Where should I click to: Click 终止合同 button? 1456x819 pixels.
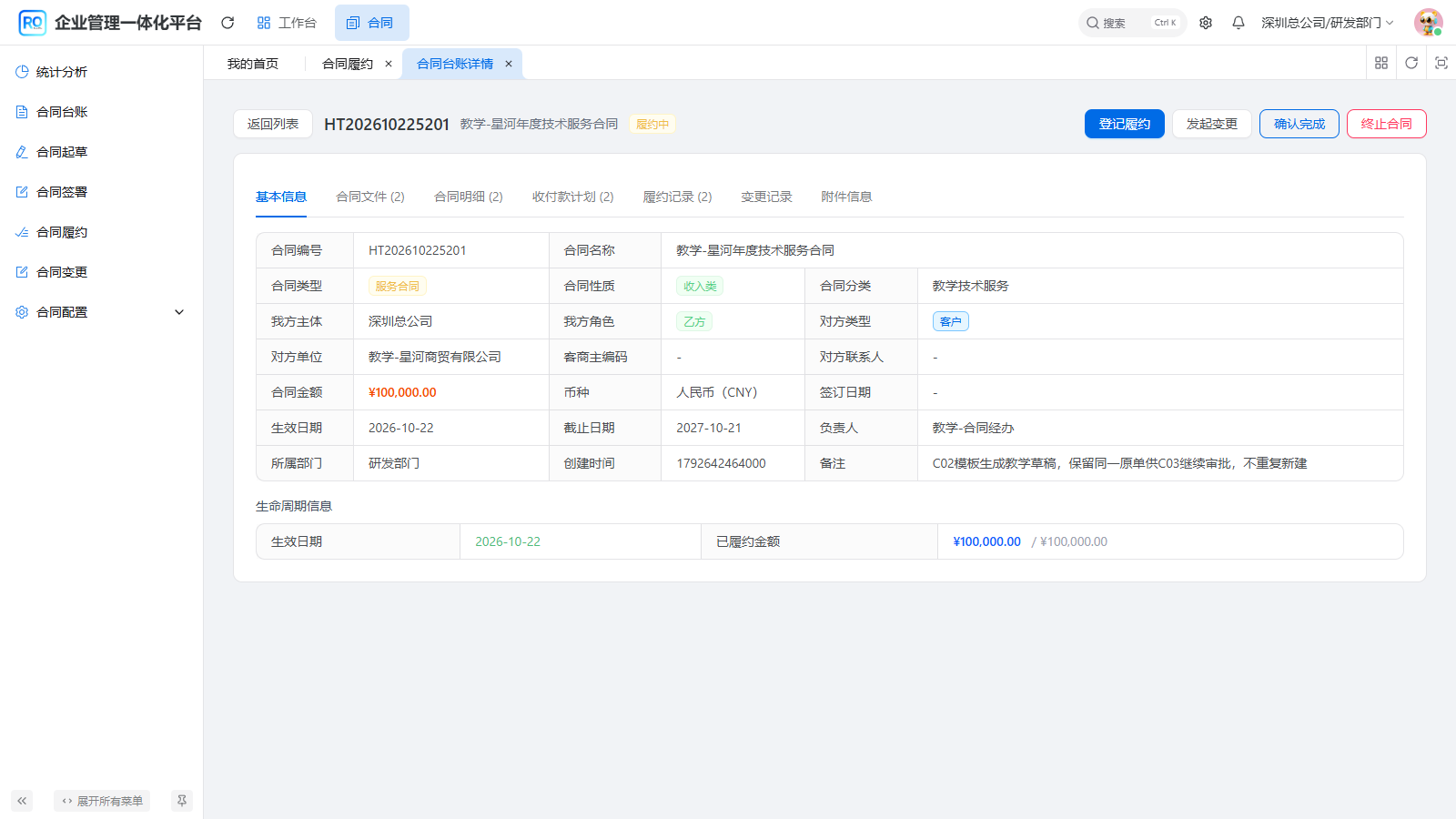point(1387,124)
